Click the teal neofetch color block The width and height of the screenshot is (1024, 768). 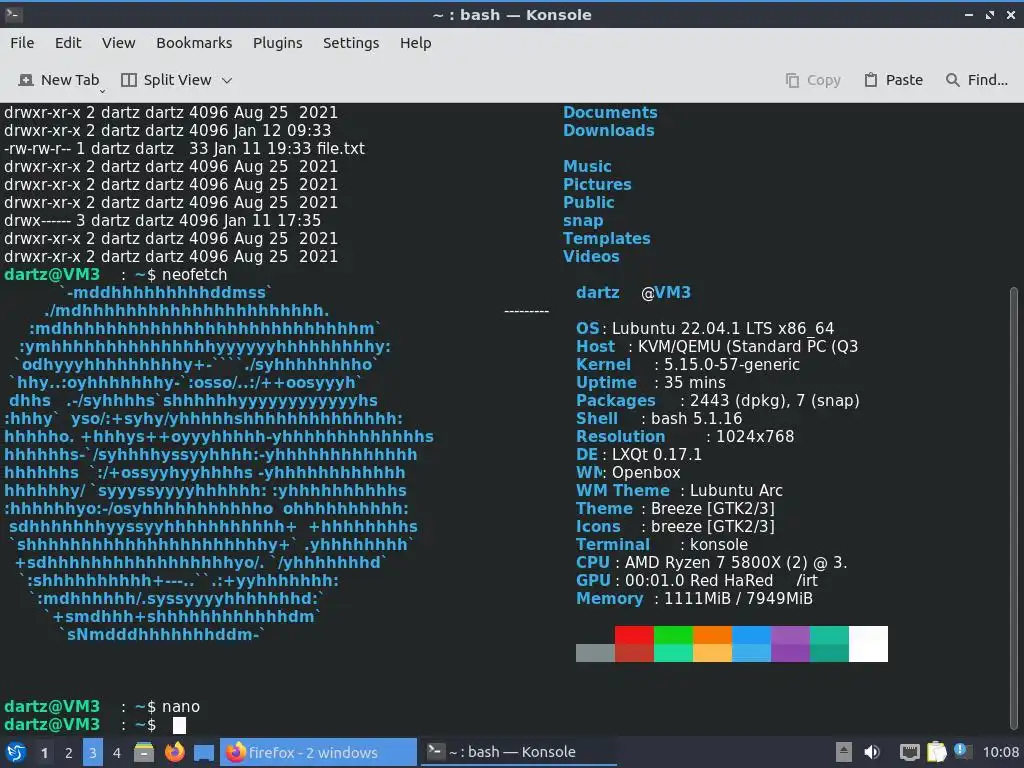click(829, 644)
